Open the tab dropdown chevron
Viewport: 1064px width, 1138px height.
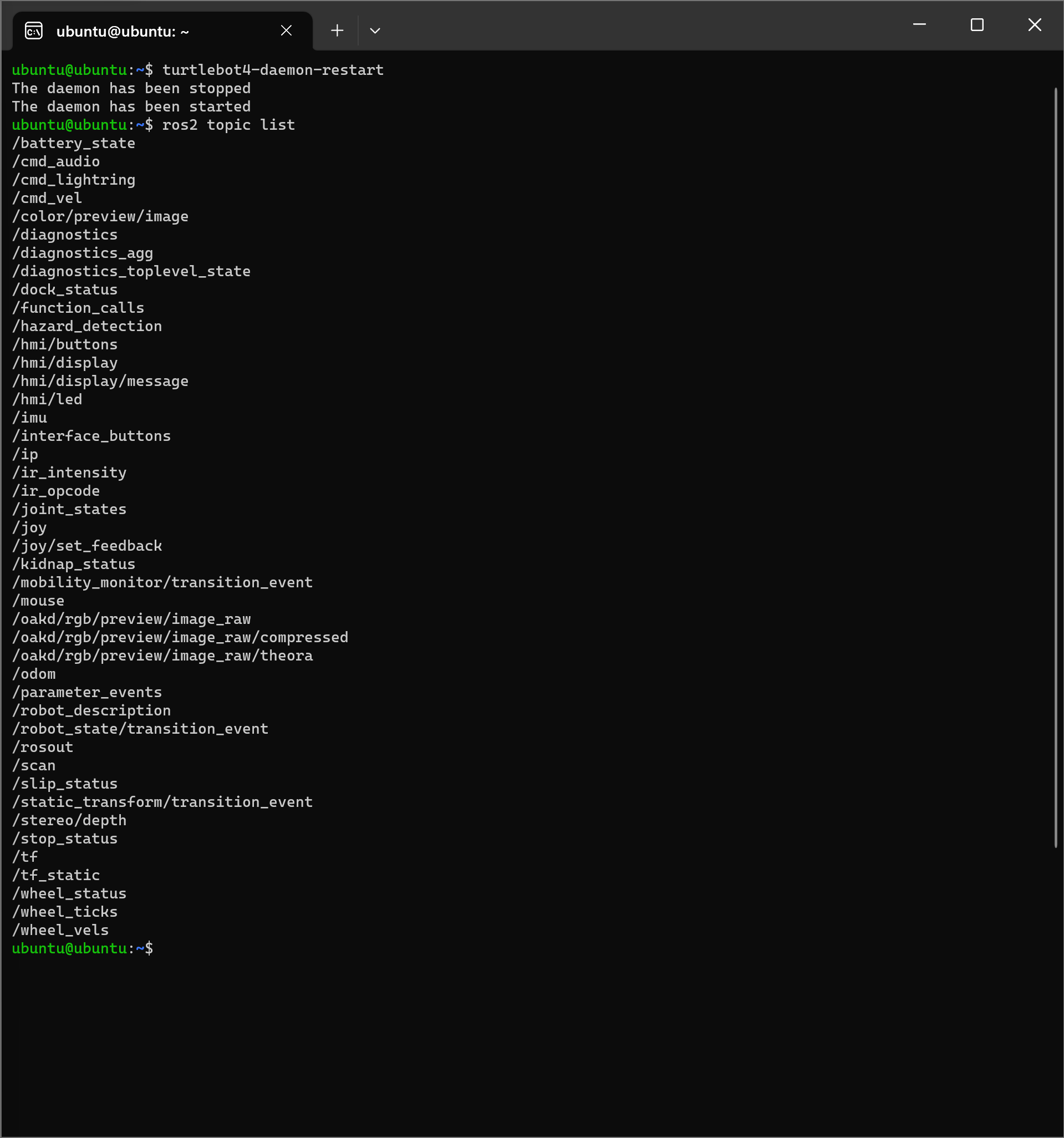[x=375, y=31]
